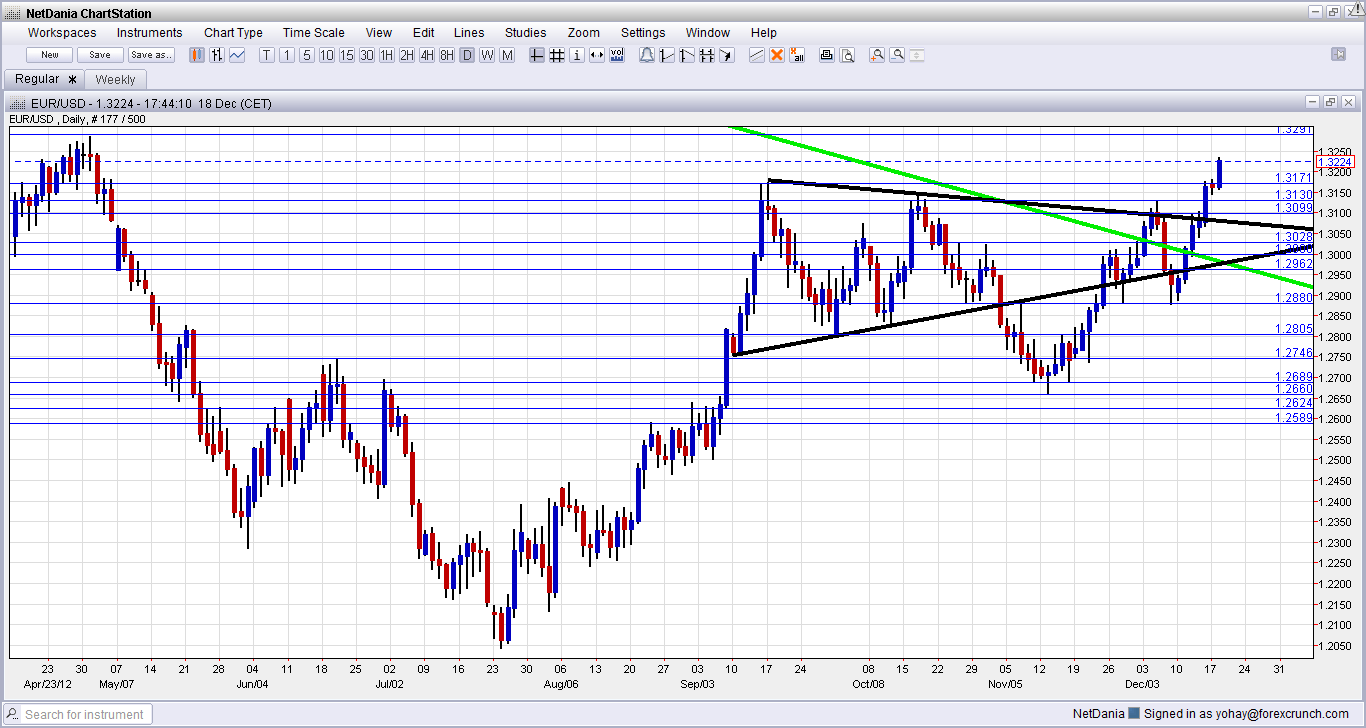
Task: Click the alert bell icon
Action: (646, 55)
